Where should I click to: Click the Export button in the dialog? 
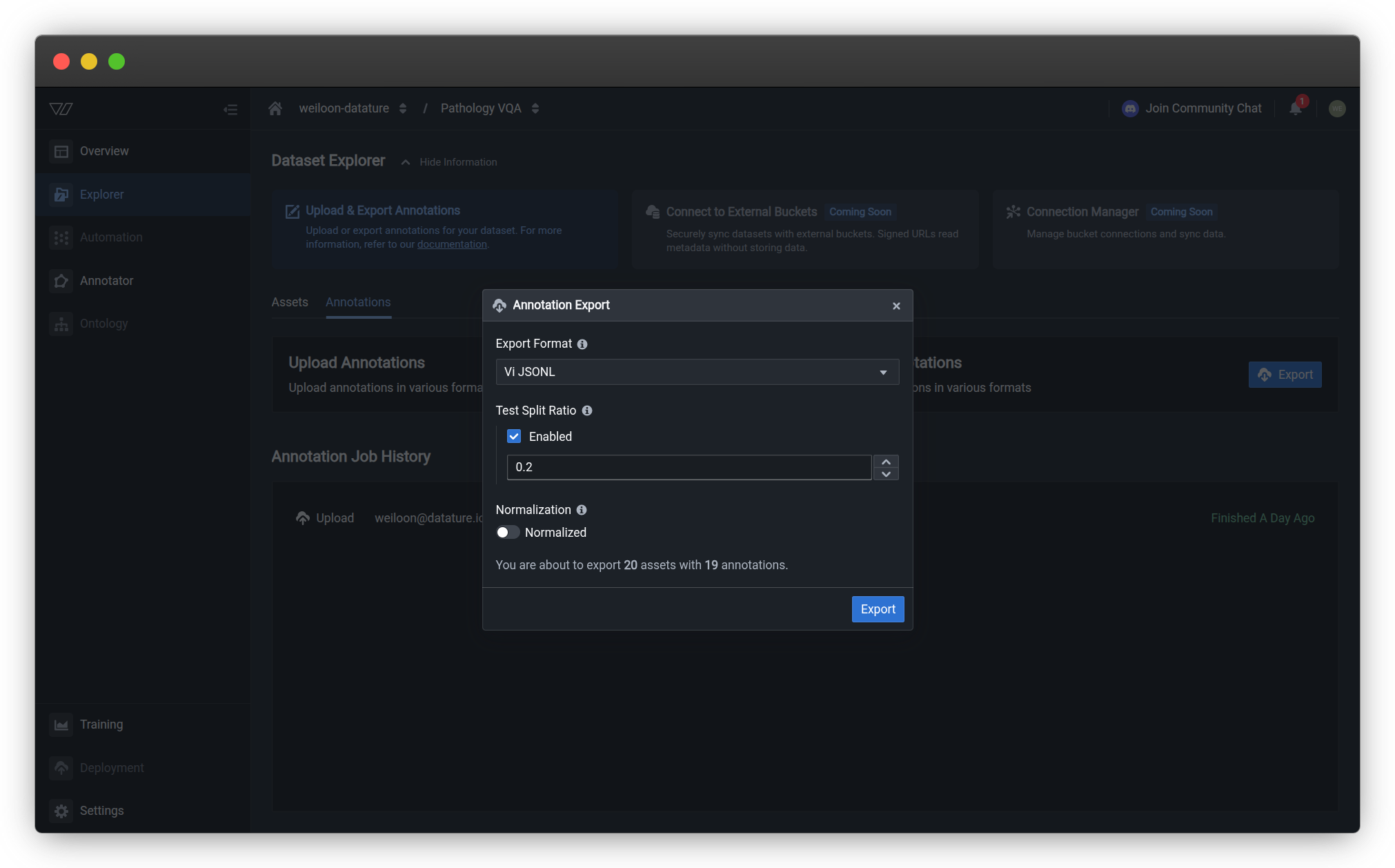tap(878, 609)
